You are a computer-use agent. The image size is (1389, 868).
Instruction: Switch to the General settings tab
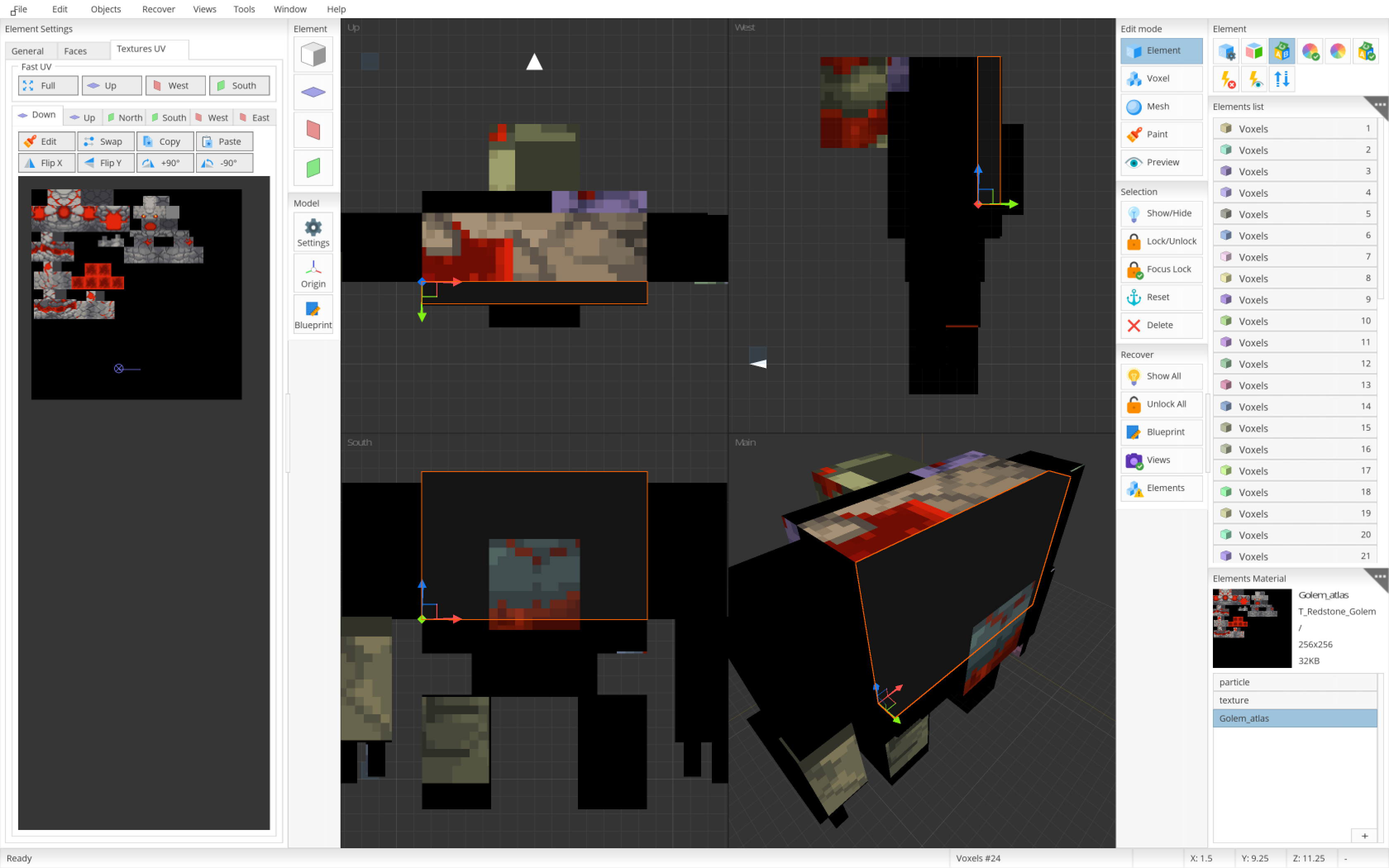(x=28, y=51)
